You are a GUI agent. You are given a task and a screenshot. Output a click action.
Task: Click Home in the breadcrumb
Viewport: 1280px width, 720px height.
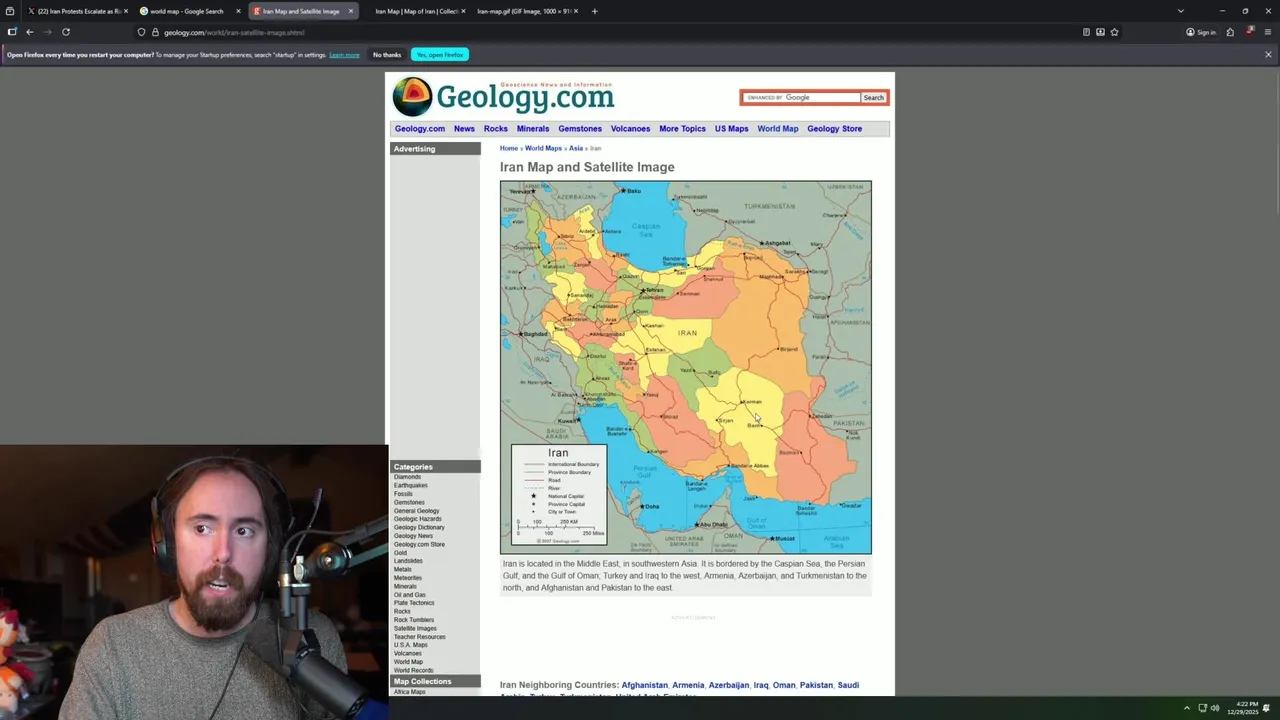[x=509, y=148]
